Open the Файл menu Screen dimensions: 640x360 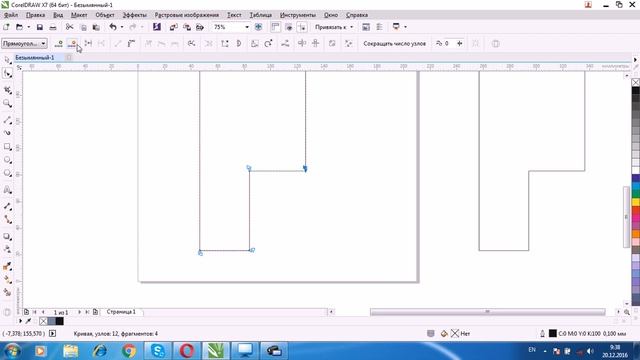(x=11, y=15)
